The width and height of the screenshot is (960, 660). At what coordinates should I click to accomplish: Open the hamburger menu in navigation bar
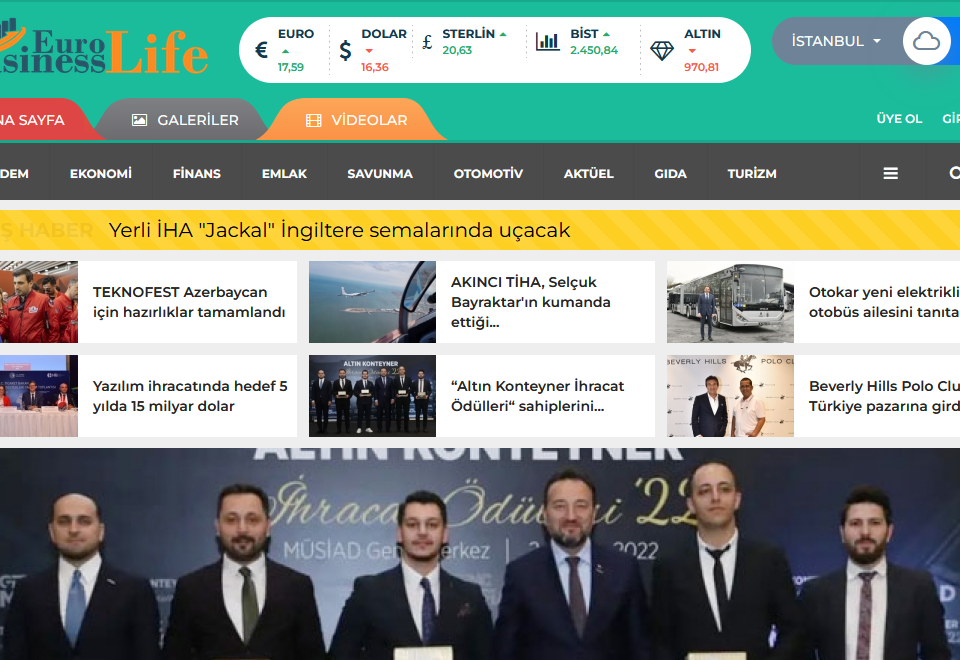coord(890,173)
